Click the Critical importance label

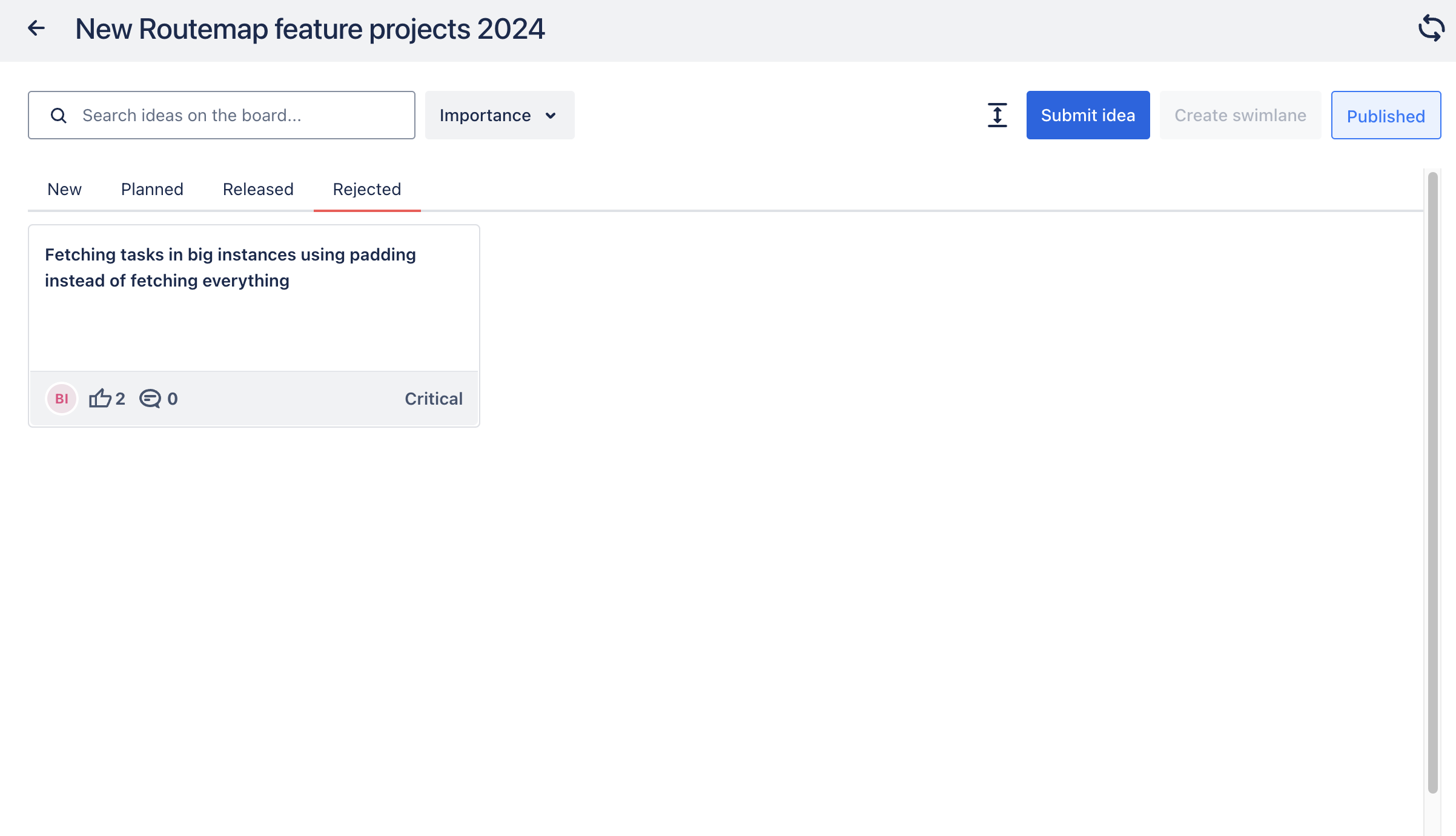pos(434,399)
